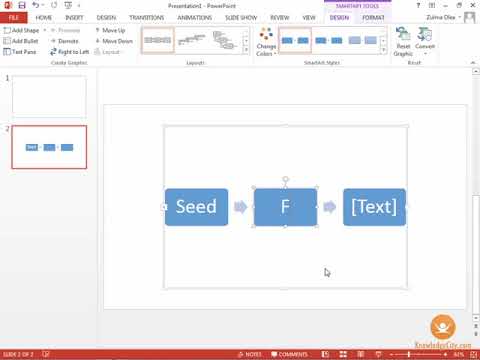Expand the Add Shape dropdown arrow
This screenshot has width=480, height=360.
tap(45, 30)
